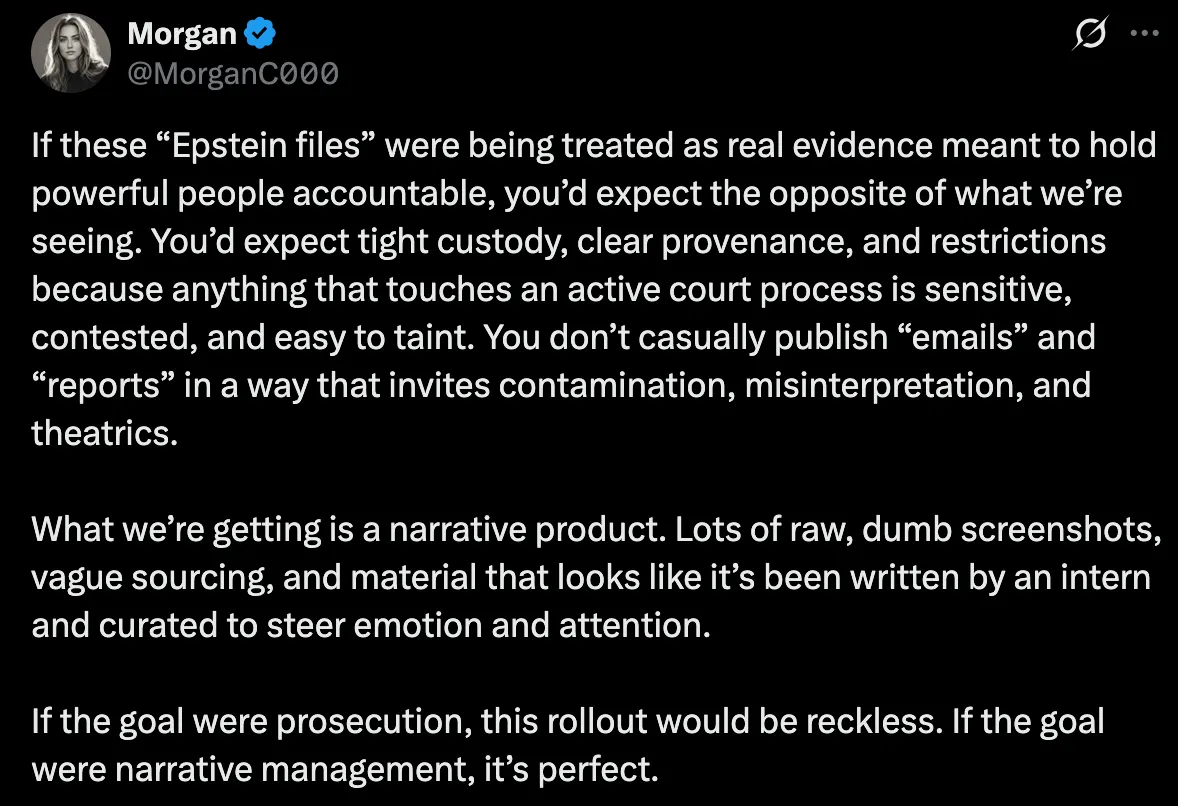Open Morgan's profile picture
The width and height of the screenshot is (1178, 806).
coord(69,54)
